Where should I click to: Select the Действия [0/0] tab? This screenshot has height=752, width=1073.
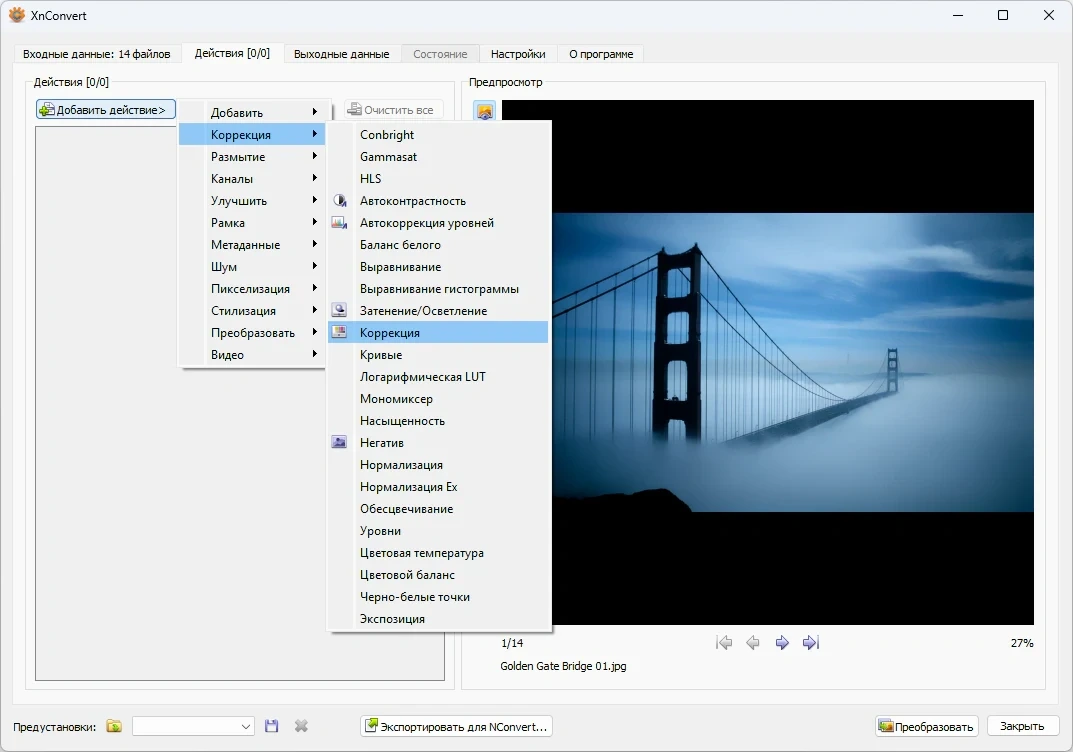pyautogui.click(x=232, y=53)
